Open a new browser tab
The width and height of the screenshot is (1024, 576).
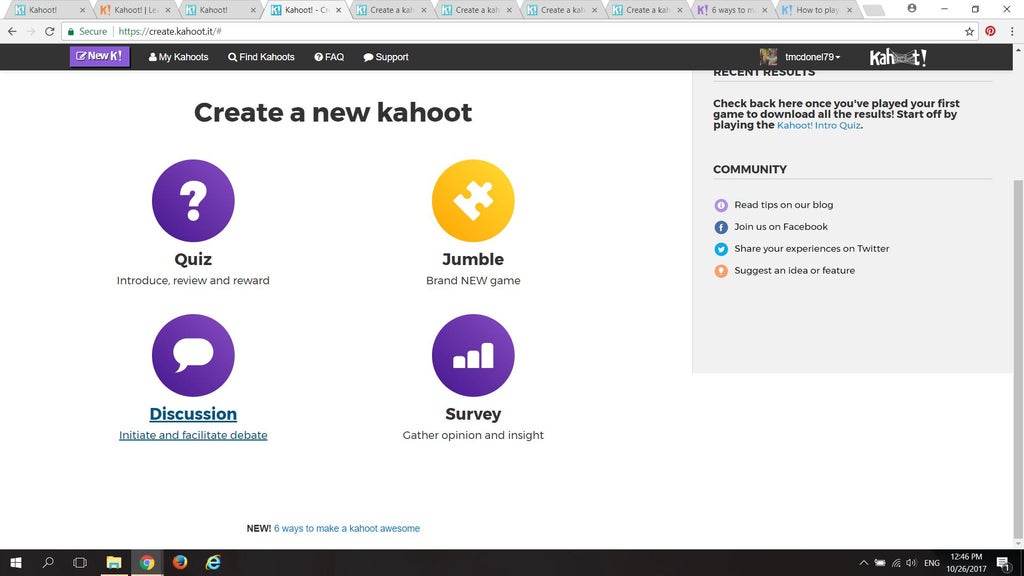pos(873,10)
